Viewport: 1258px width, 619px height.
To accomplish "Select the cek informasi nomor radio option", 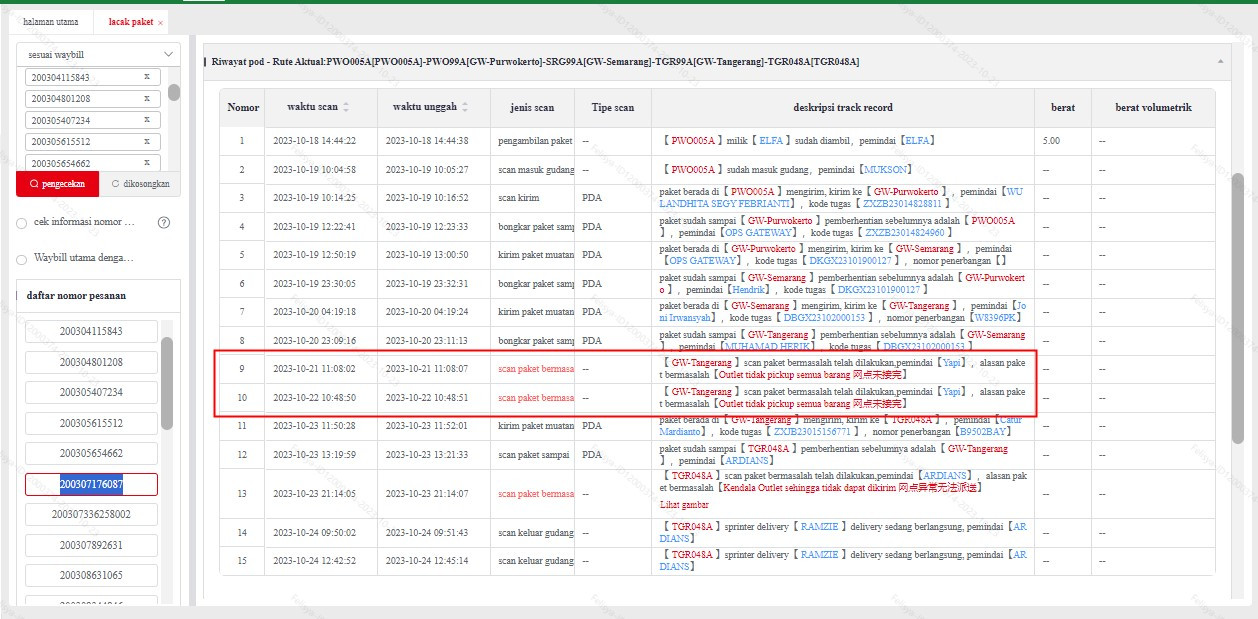I will click(x=22, y=223).
